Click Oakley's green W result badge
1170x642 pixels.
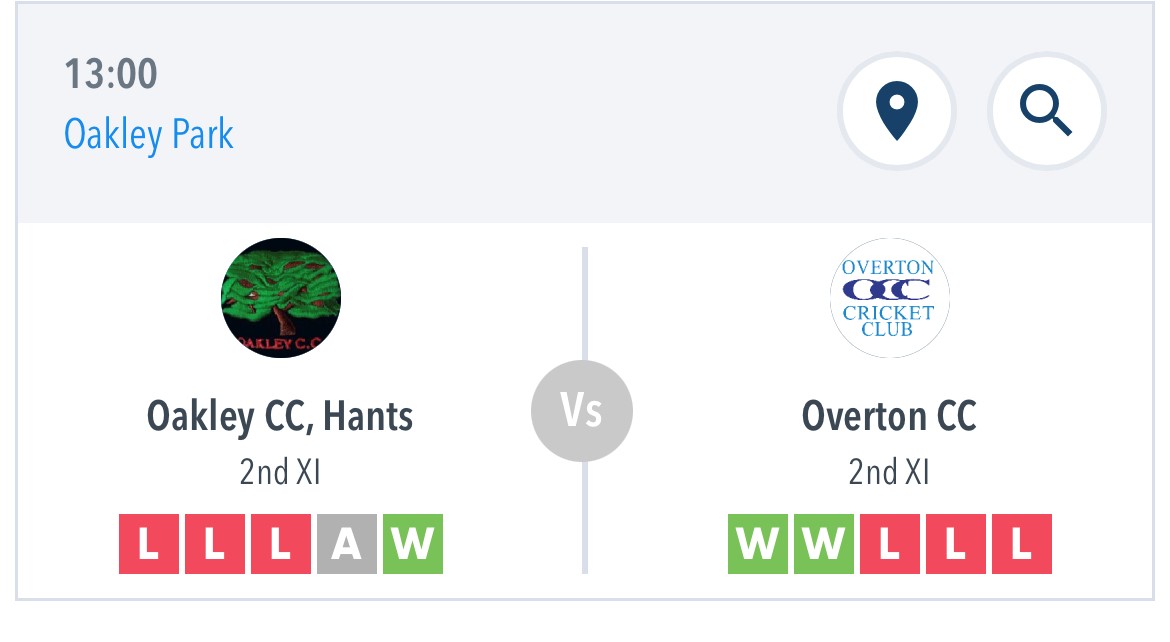click(x=413, y=543)
